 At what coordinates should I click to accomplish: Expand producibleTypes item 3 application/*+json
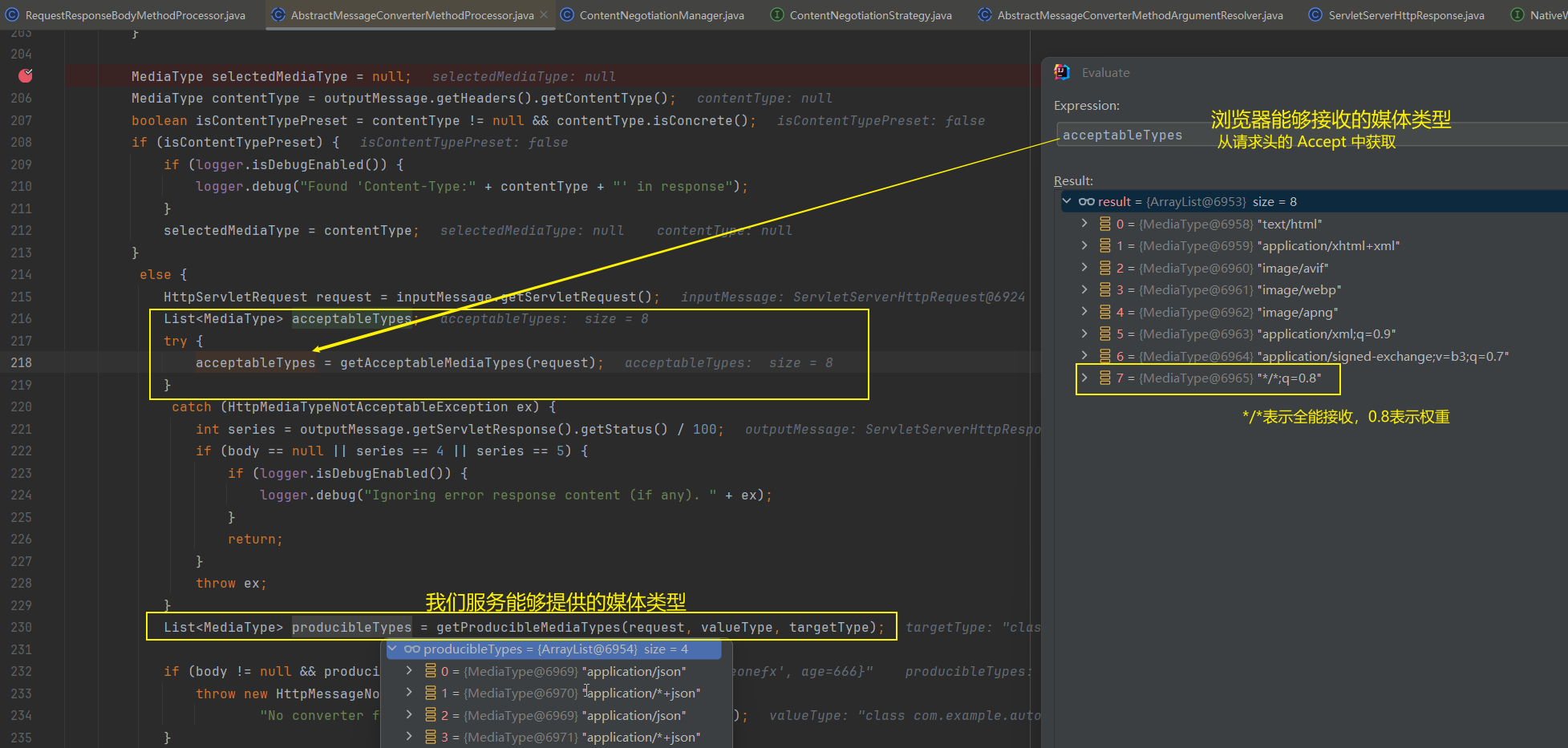point(409,736)
